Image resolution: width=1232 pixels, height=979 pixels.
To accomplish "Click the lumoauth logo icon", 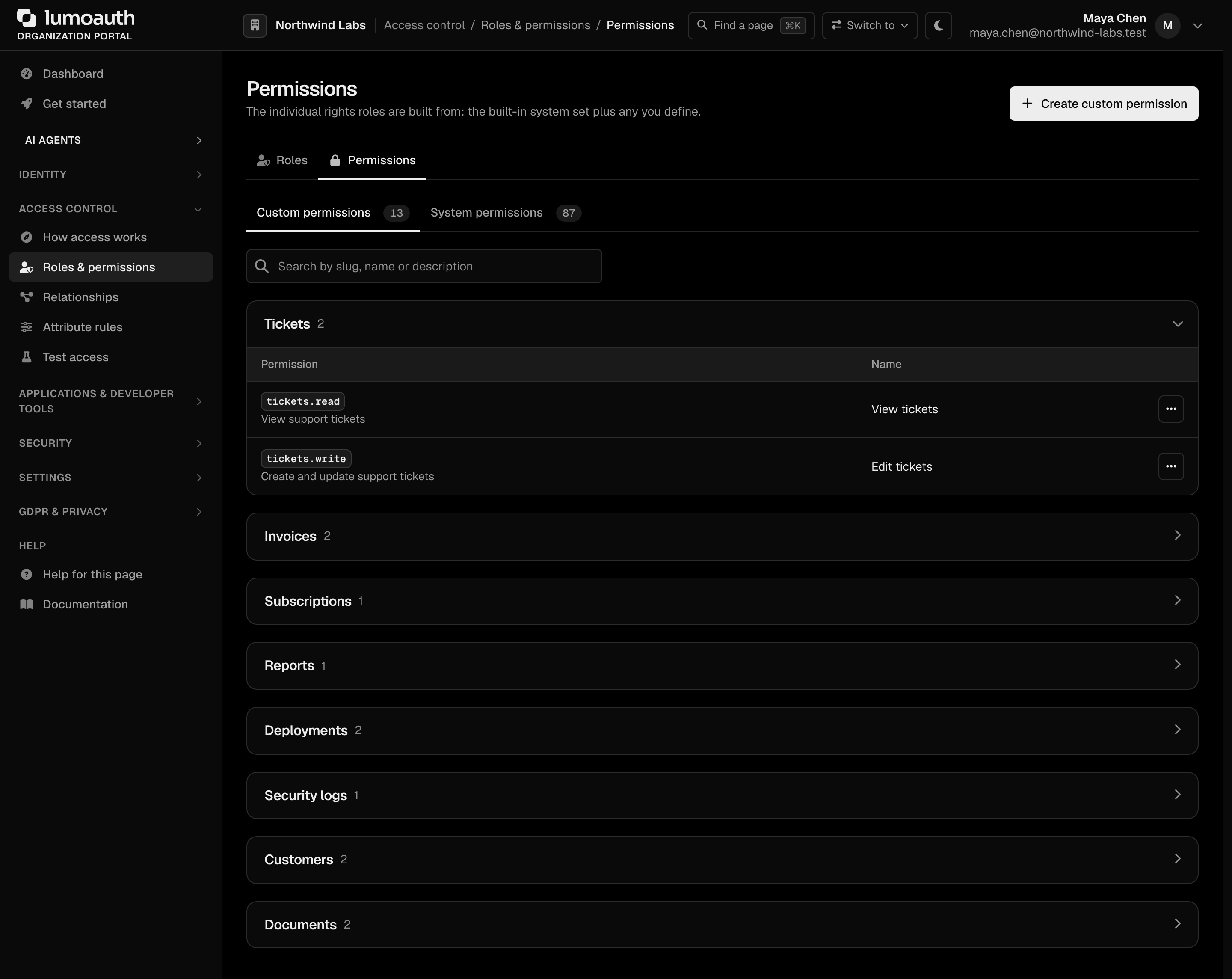I will pyautogui.click(x=26, y=18).
